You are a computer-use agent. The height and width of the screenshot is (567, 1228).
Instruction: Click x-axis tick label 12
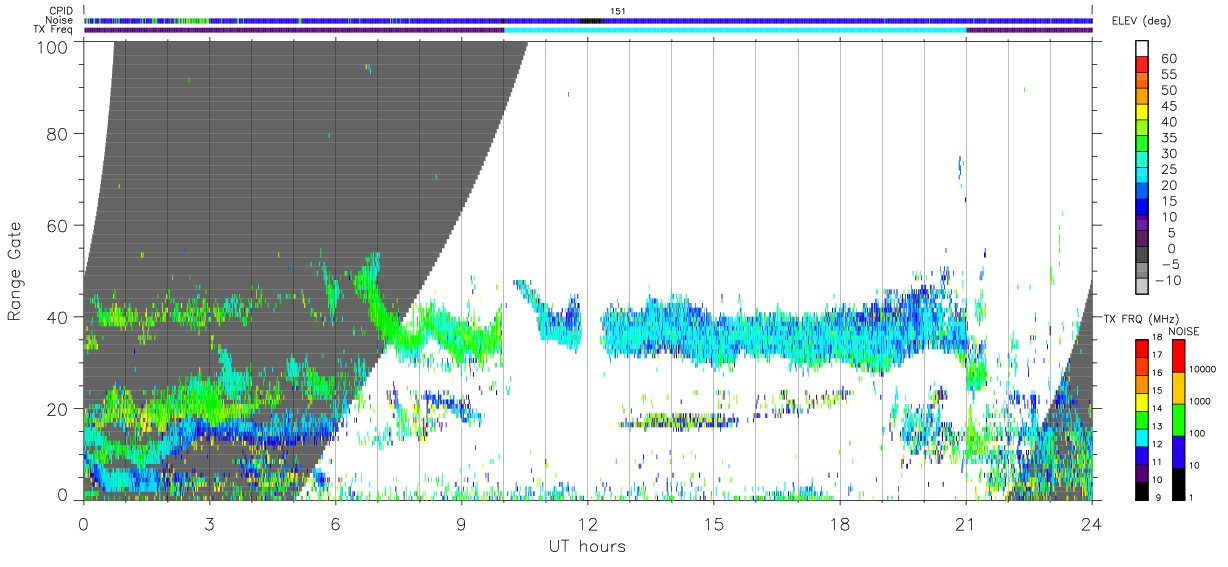[588, 523]
